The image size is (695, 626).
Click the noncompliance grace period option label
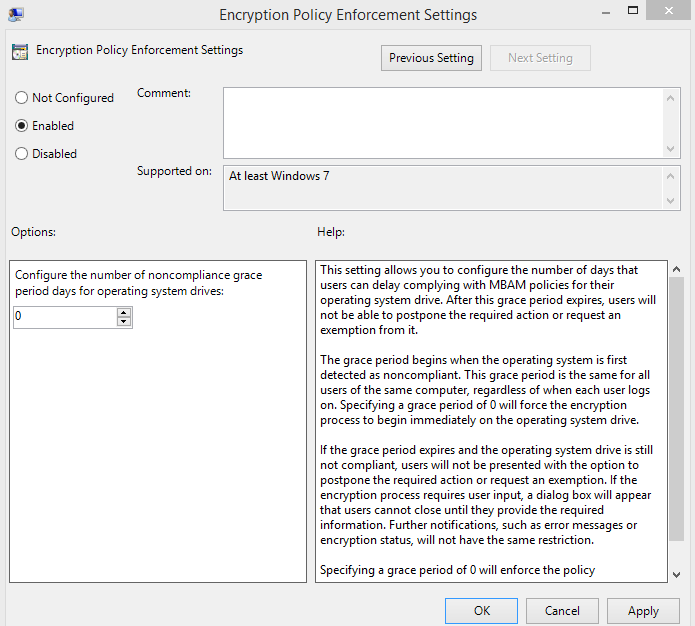139,283
